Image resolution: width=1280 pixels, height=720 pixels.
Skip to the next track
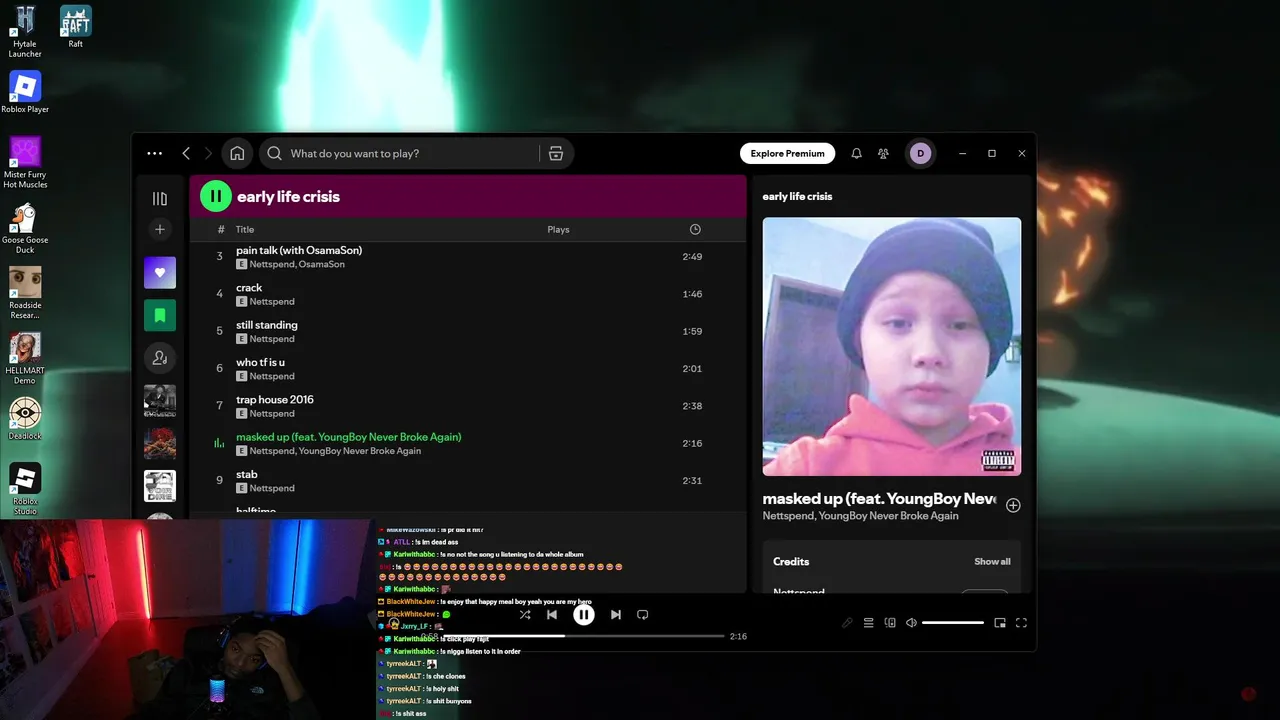(x=616, y=615)
